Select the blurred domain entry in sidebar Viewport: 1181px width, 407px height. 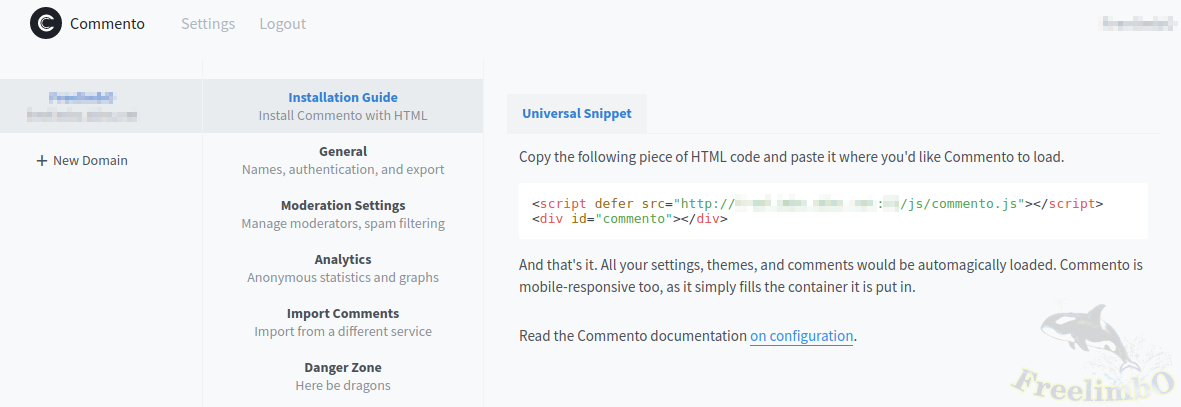pos(82,106)
